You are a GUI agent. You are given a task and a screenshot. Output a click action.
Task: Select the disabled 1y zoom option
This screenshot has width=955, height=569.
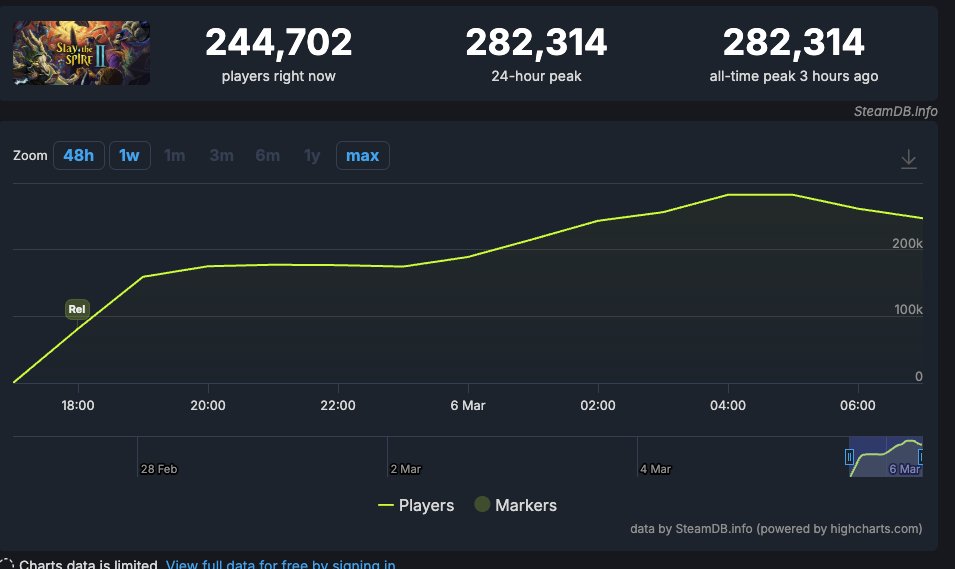tap(312, 155)
